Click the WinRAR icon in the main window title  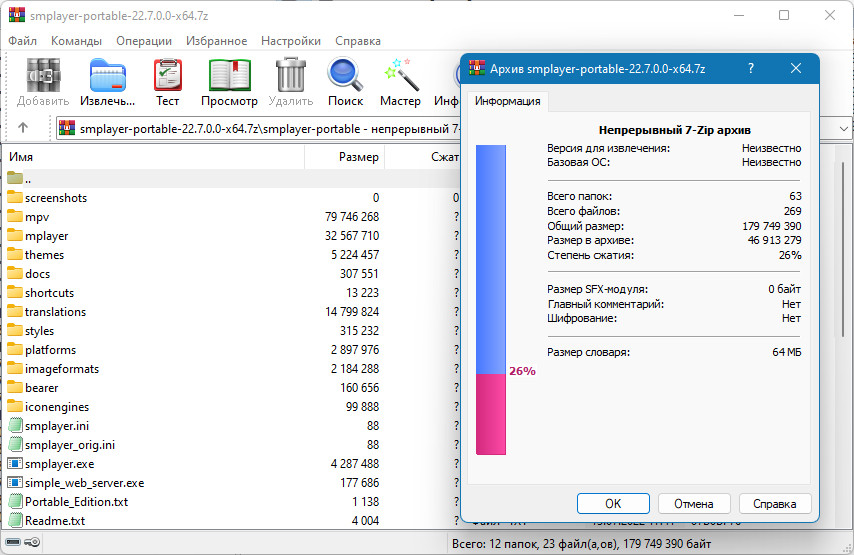tap(17, 15)
